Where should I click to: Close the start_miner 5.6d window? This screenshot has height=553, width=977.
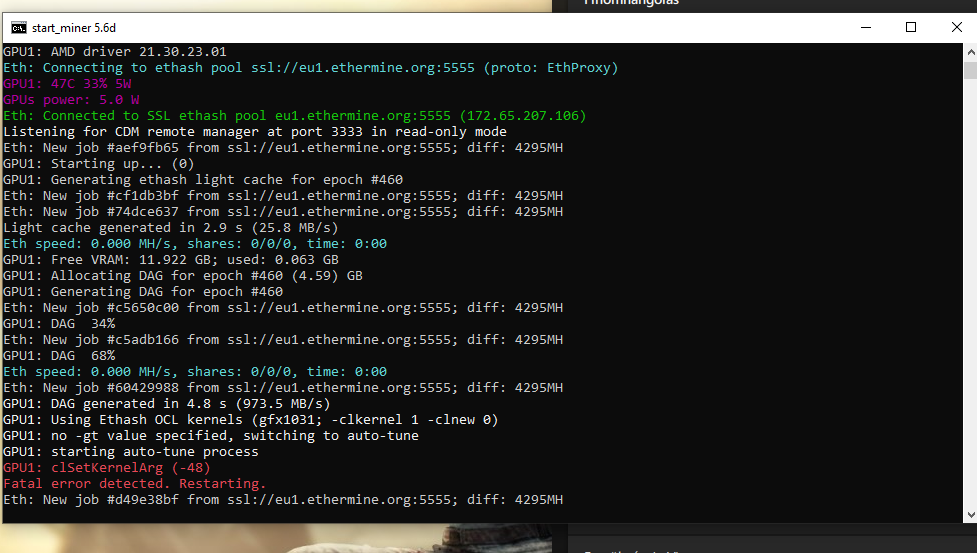pos(956,27)
